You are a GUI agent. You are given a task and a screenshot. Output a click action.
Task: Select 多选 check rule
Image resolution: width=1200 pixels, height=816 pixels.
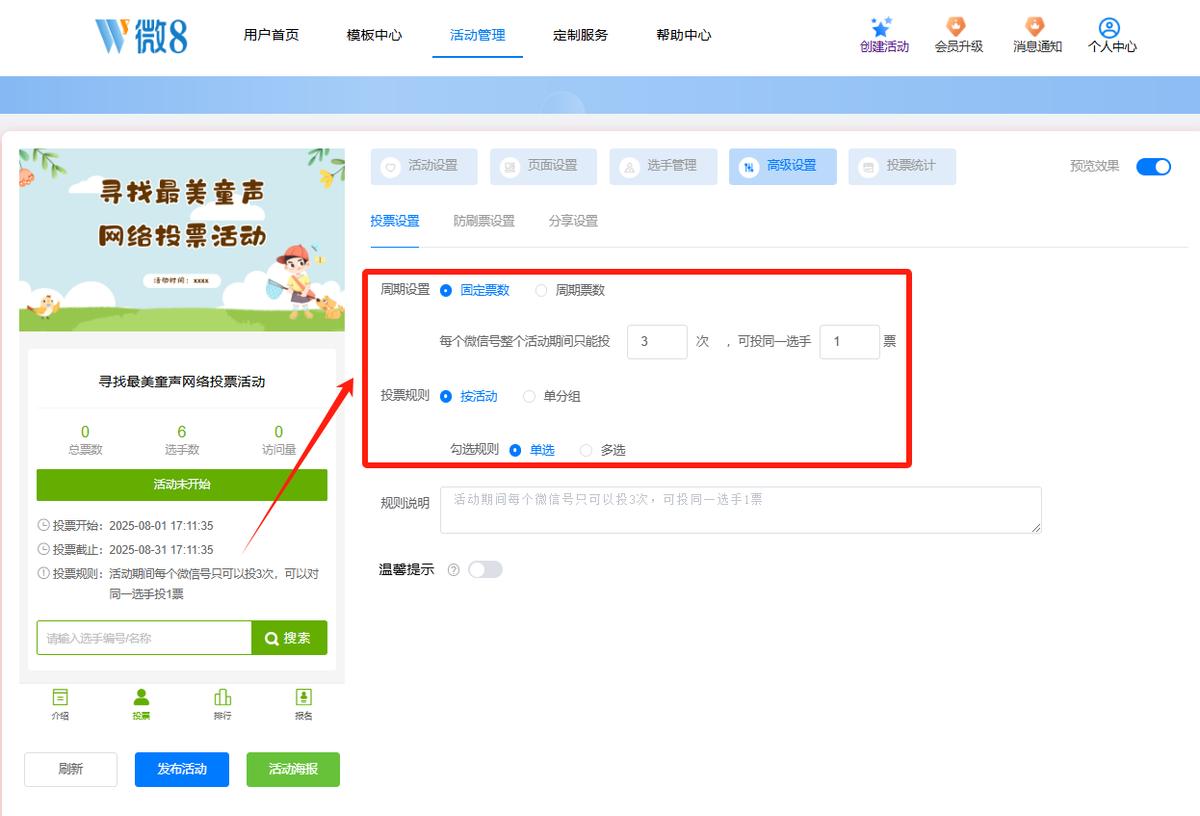[586, 450]
